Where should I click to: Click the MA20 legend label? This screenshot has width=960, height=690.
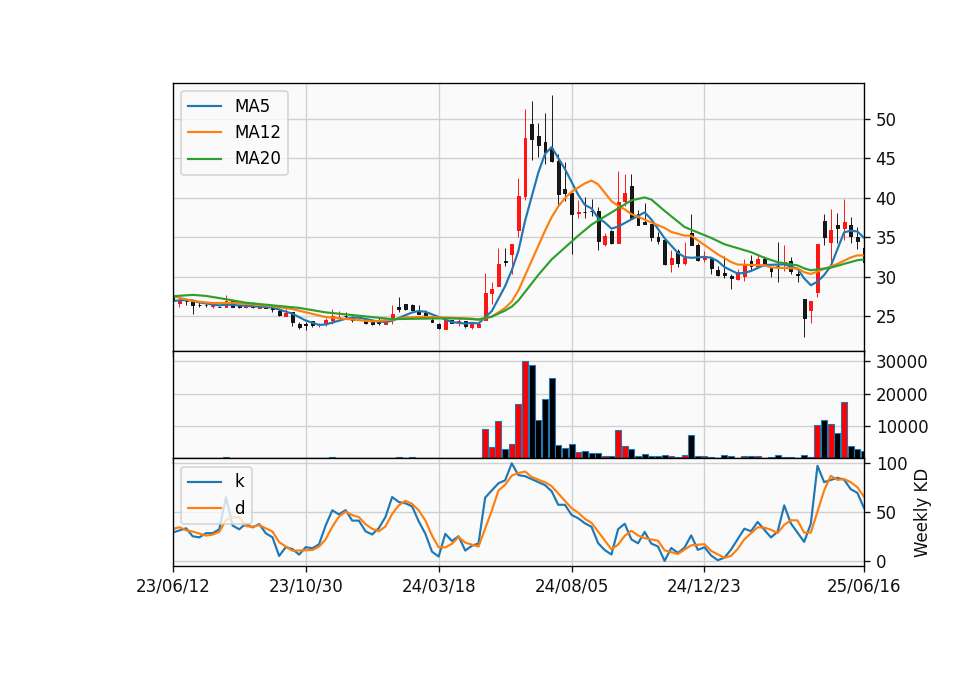(258, 158)
